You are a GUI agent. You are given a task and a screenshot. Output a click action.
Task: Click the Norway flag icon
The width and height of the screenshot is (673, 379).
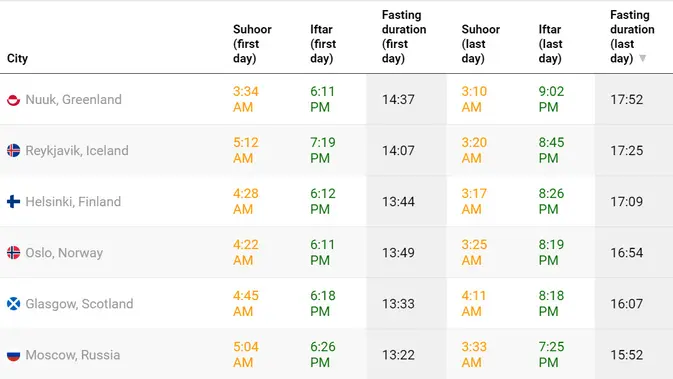(13, 253)
